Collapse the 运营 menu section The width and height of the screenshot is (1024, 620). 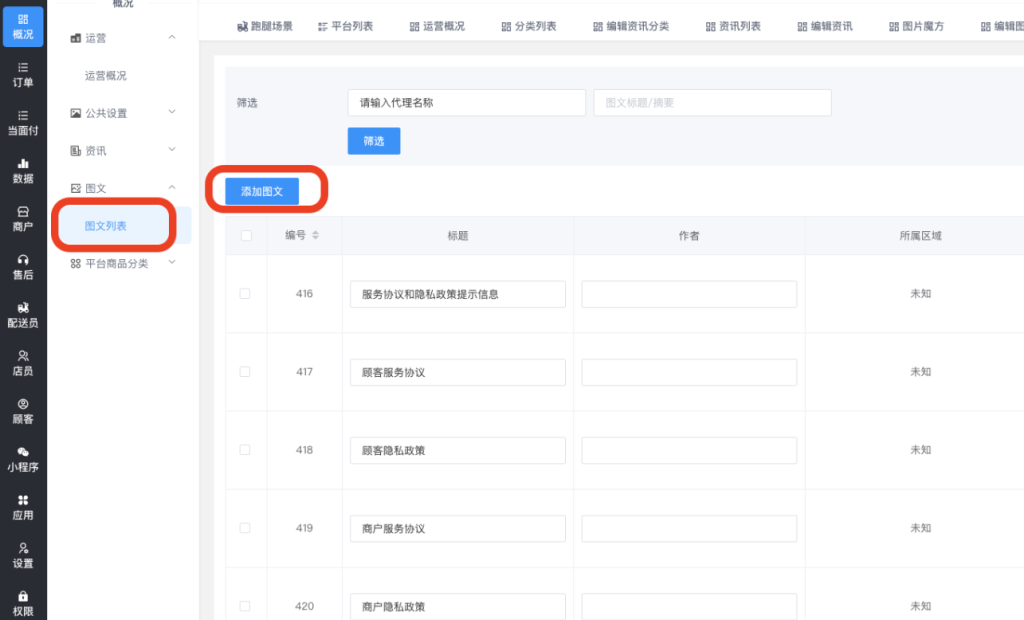coord(172,37)
